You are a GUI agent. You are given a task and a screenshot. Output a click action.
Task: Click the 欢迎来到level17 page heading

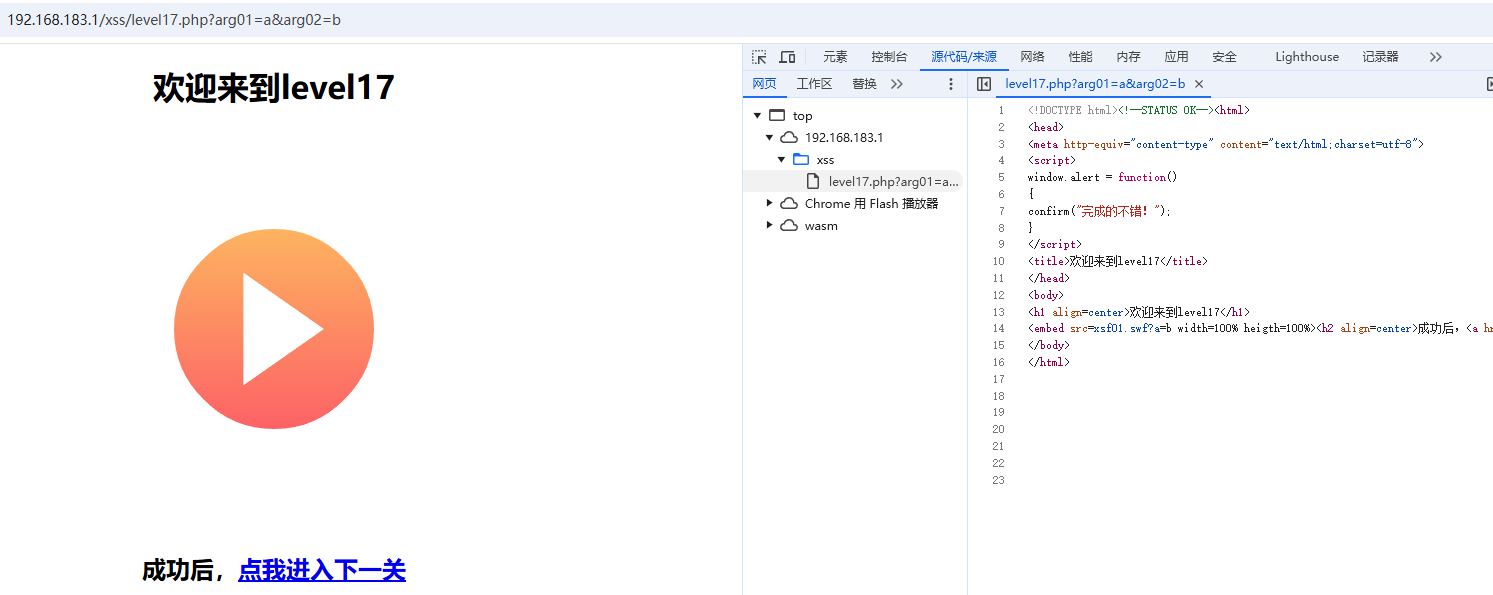pos(274,88)
